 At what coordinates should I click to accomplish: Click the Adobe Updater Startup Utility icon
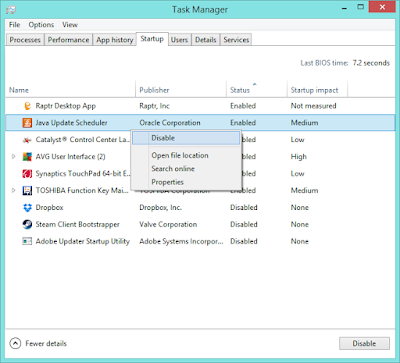pos(27,241)
